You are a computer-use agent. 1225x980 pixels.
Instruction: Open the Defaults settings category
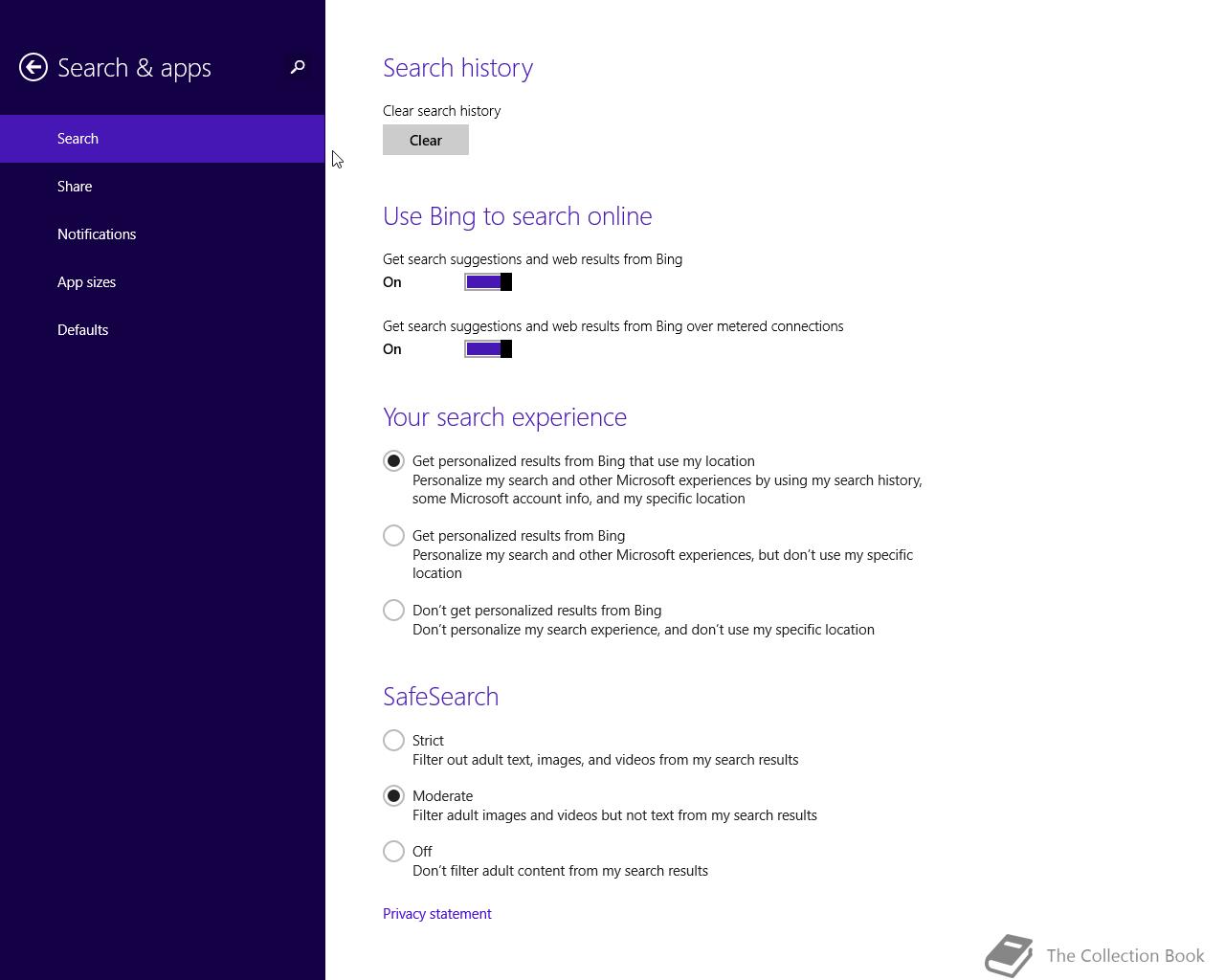coord(162,330)
